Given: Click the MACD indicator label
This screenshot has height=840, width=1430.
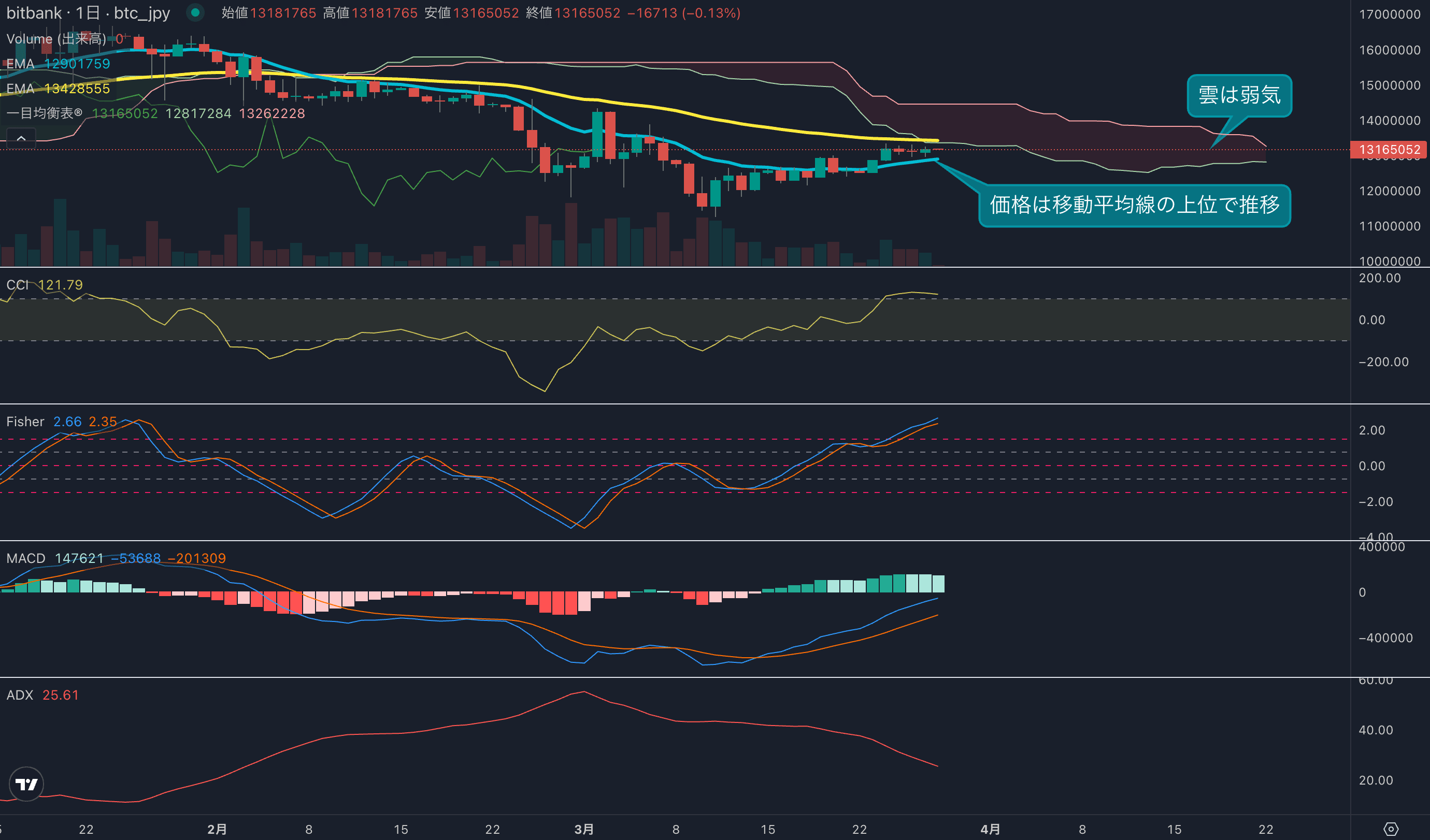Looking at the screenshot, I should click(x=25, y=558).
